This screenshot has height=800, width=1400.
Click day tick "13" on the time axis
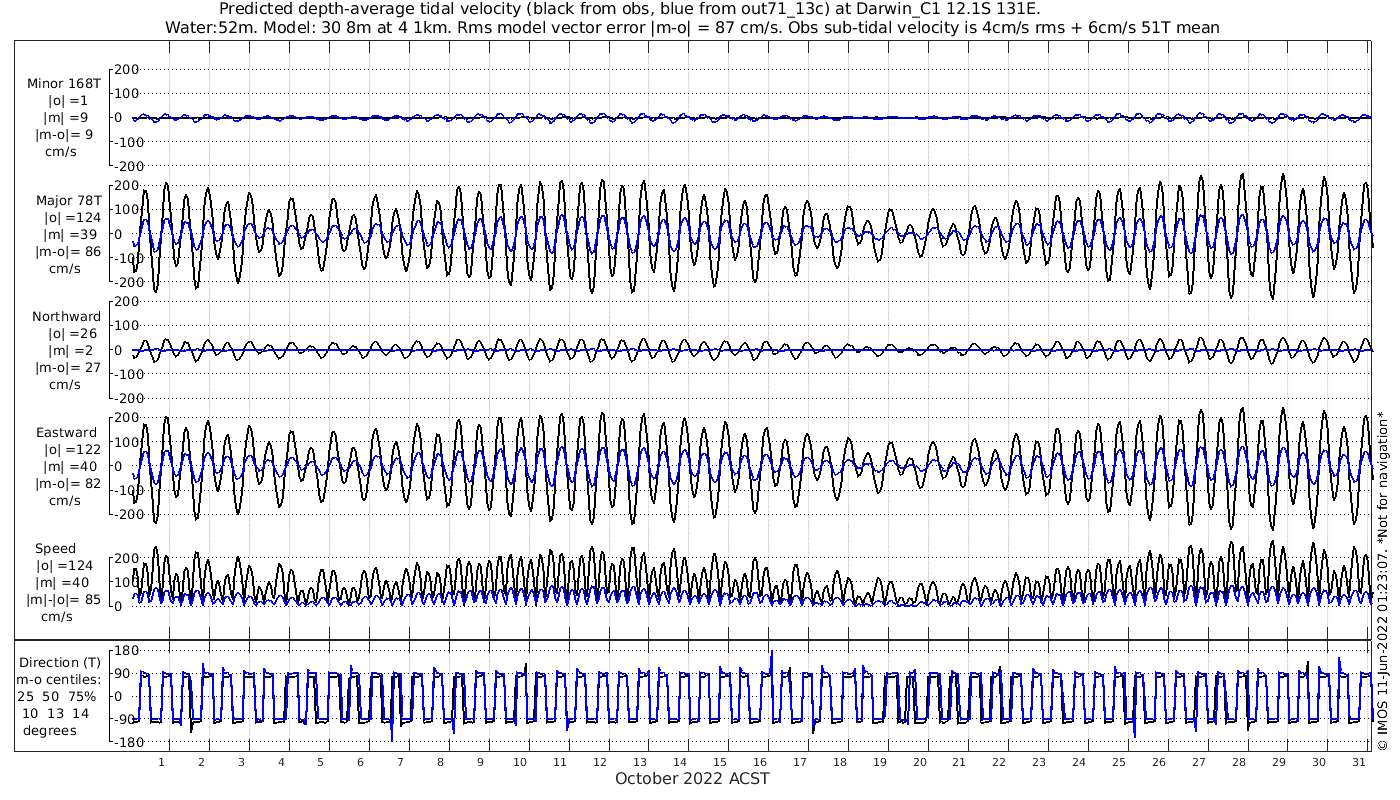[x=640, y=761]
